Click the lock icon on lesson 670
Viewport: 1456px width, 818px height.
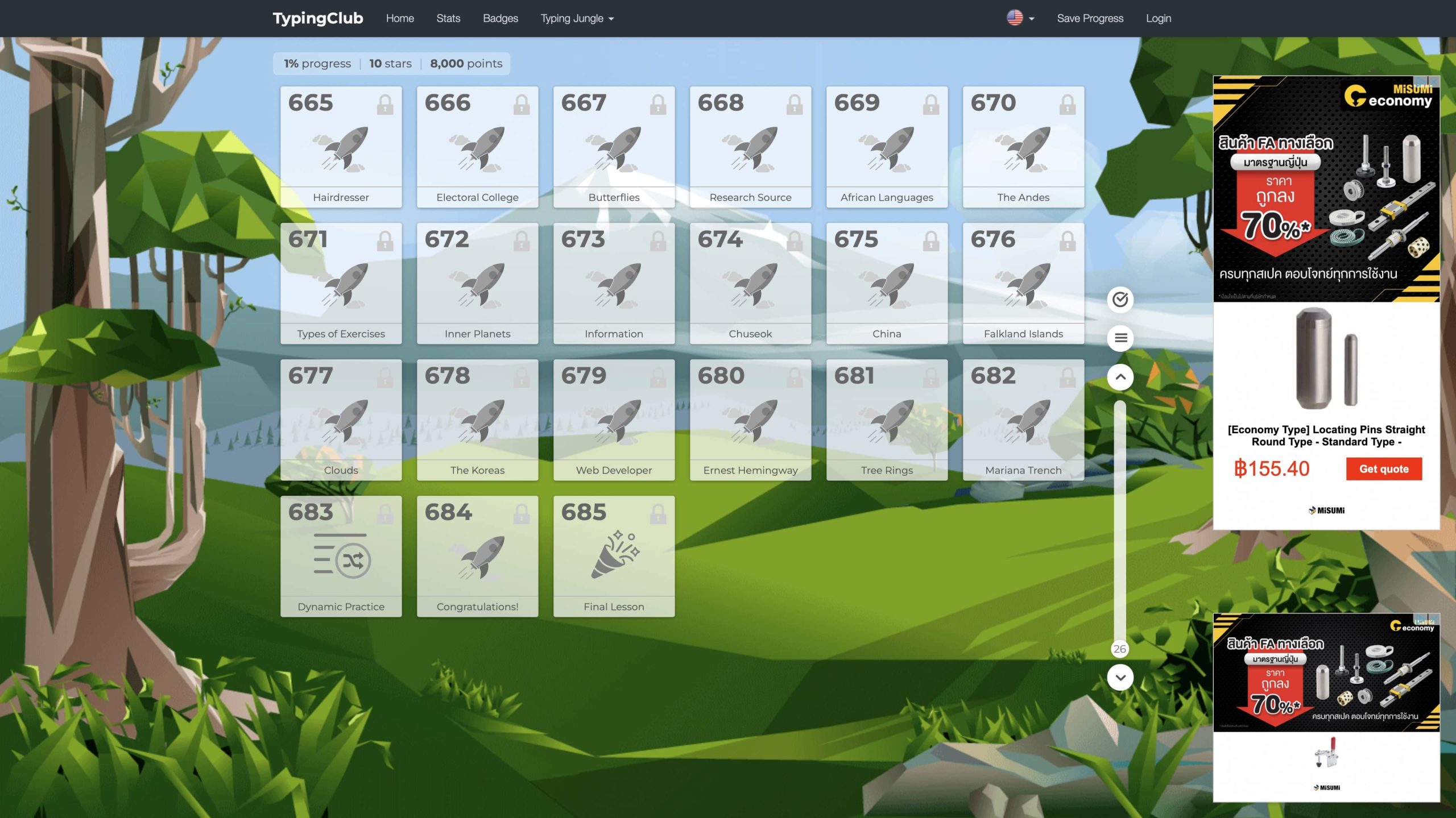(1067, 105)
